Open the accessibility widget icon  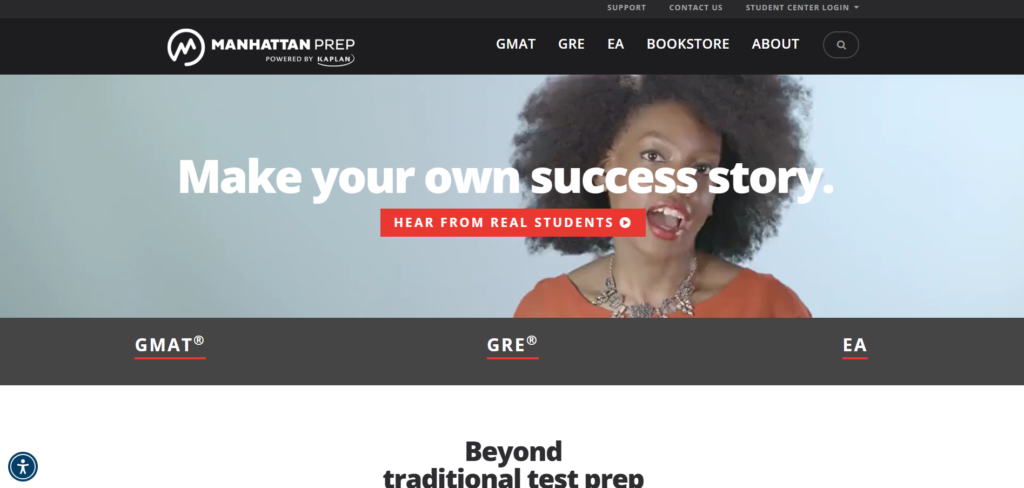pos(23,466)
